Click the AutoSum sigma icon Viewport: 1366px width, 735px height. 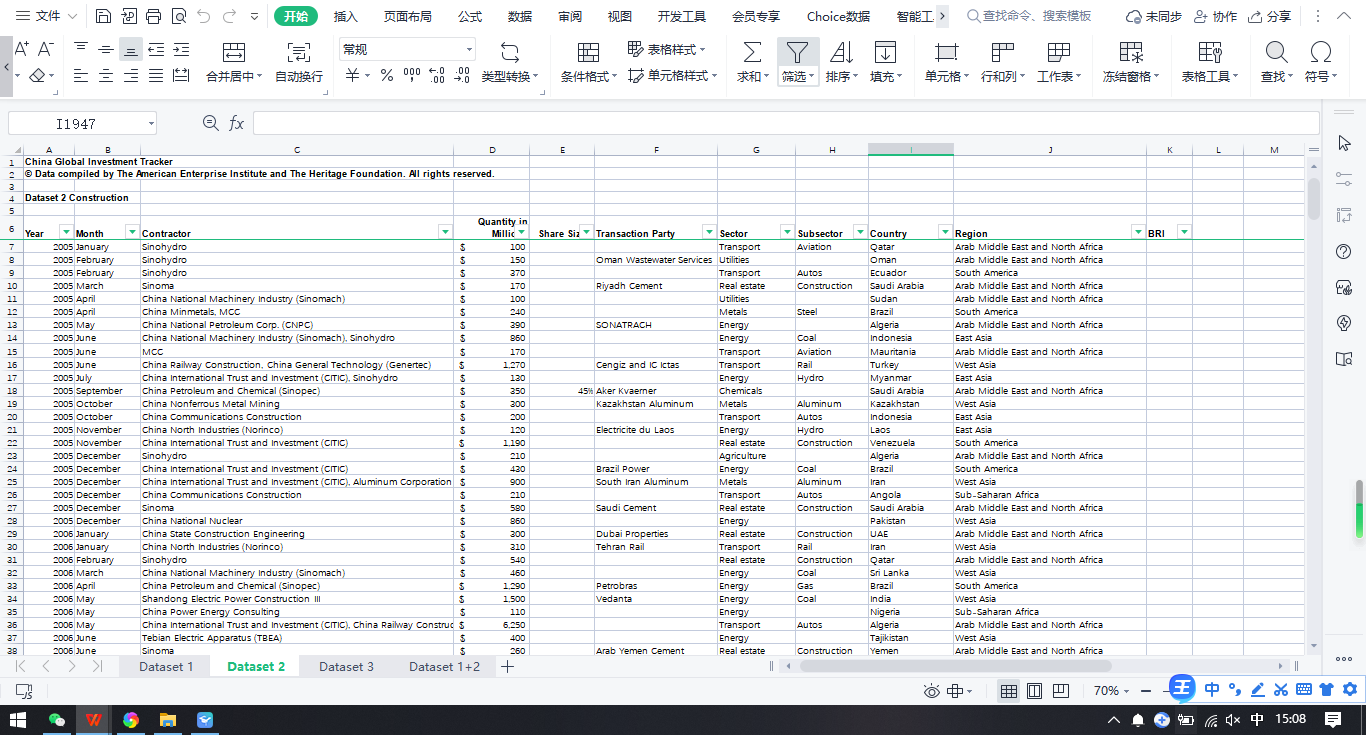pos(752,53)
